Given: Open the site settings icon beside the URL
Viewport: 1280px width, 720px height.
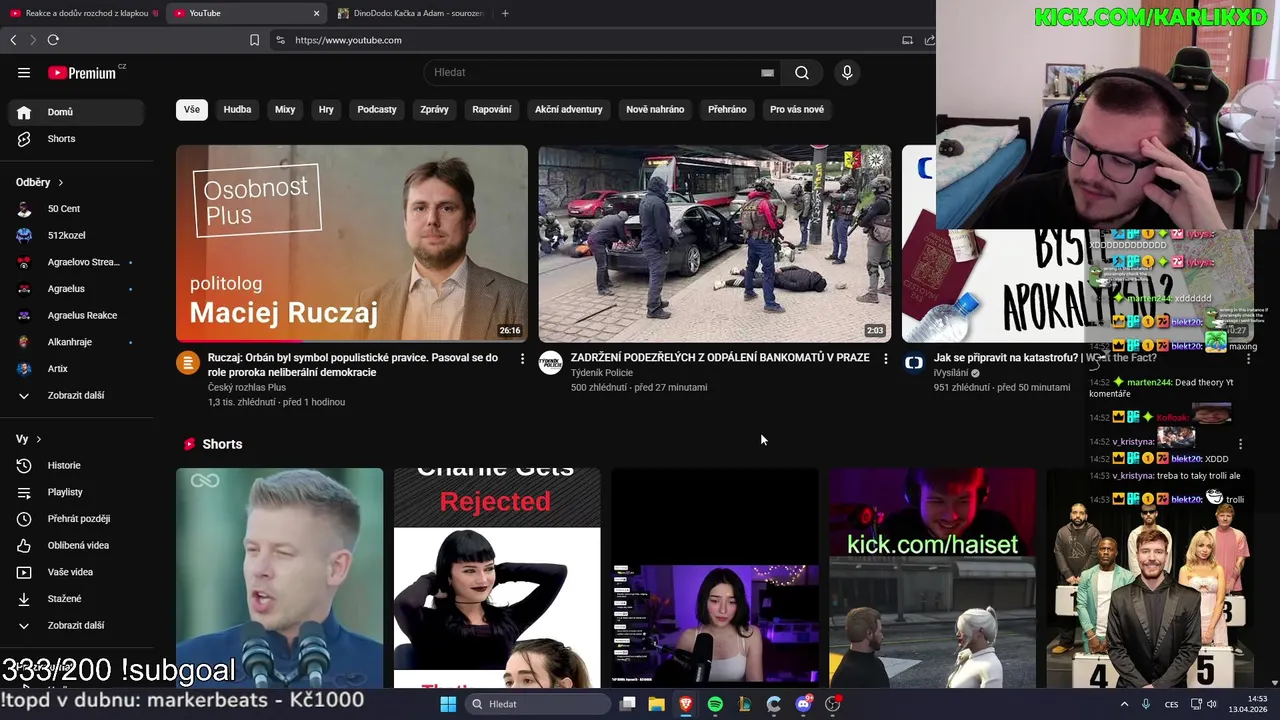Looking at the screenshot, I should (x=280, y=40).
